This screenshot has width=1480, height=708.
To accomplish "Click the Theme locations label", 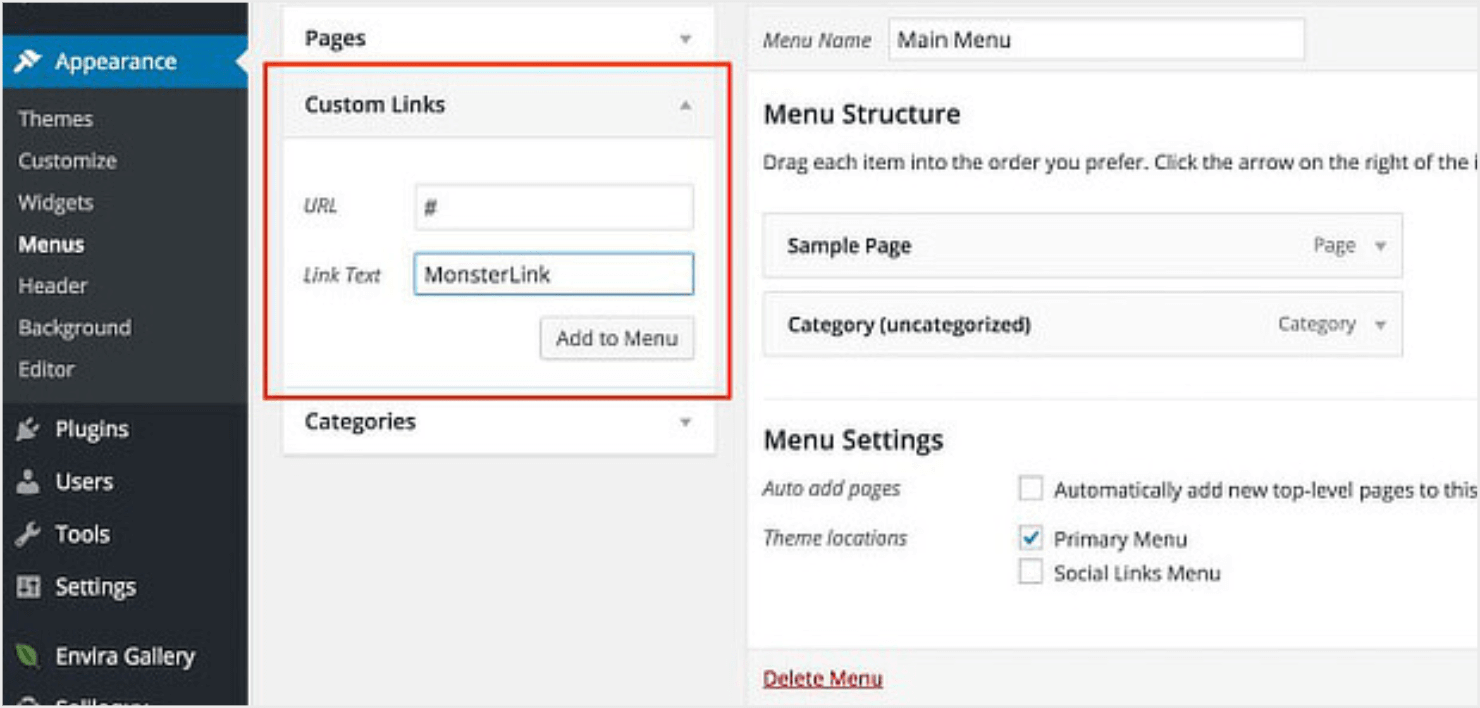I will point(835,538).
